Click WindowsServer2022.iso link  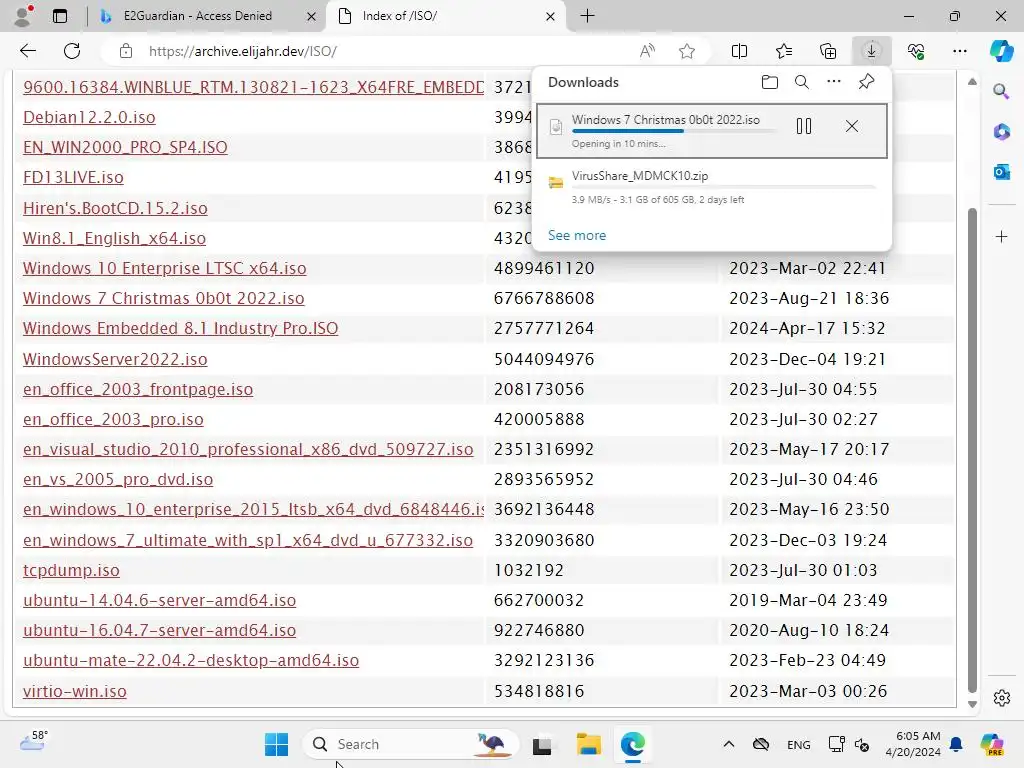point(115,359)
